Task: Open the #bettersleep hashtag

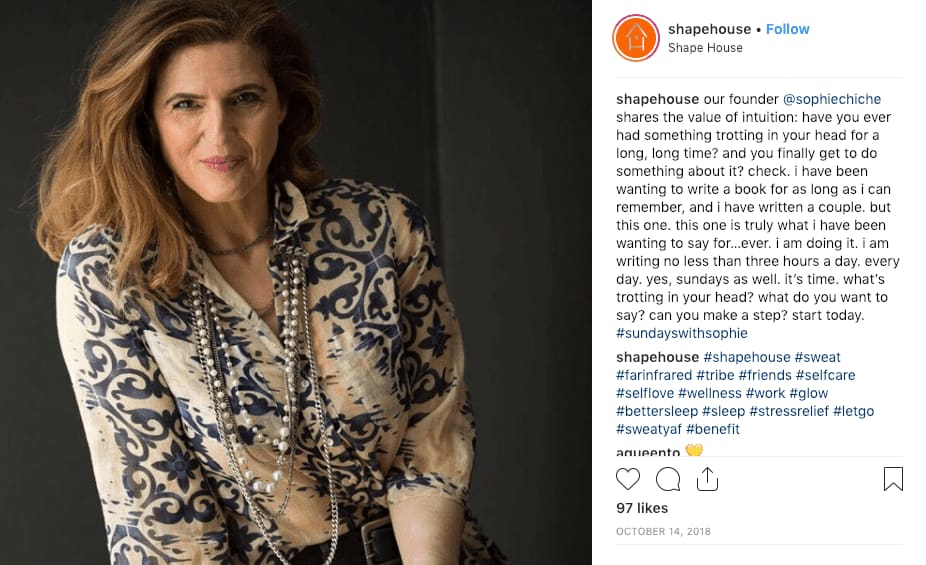Action: [x=657, y=411]
